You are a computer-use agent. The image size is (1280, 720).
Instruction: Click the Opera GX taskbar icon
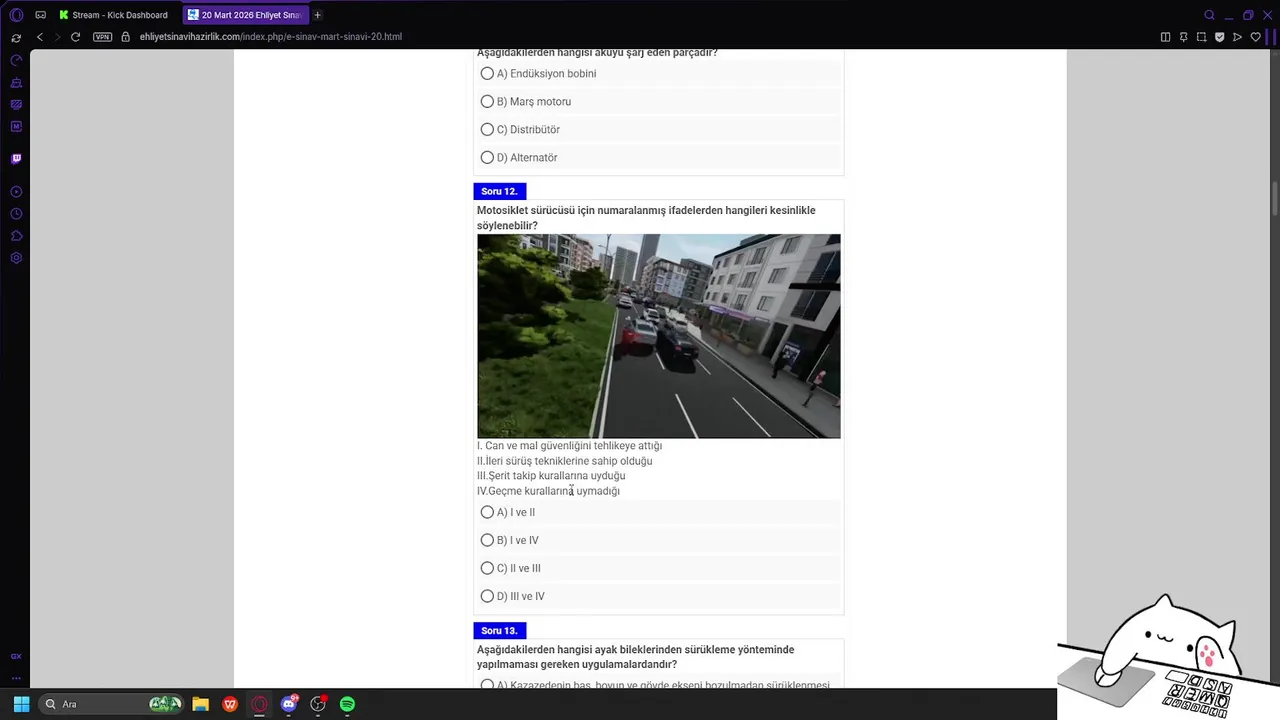pyautogui.click(x=260, y=704)
